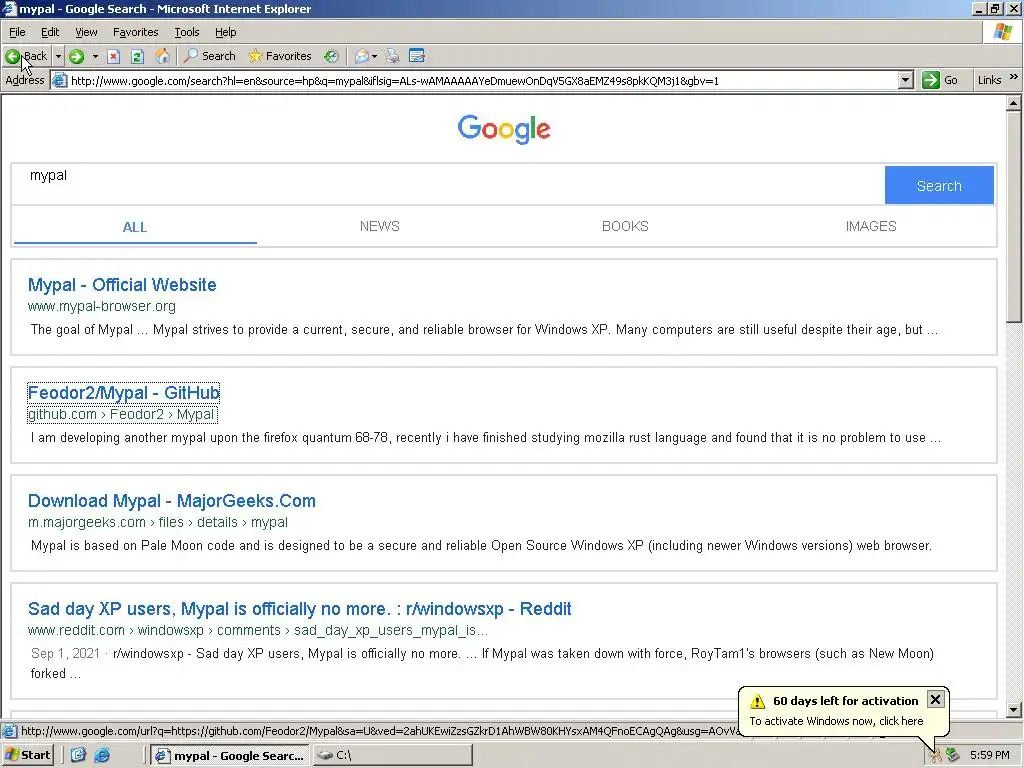Screen dimensions: 1024x768
Task: Open the Forward history dropdown arrow
Action: tap(95, 56)
